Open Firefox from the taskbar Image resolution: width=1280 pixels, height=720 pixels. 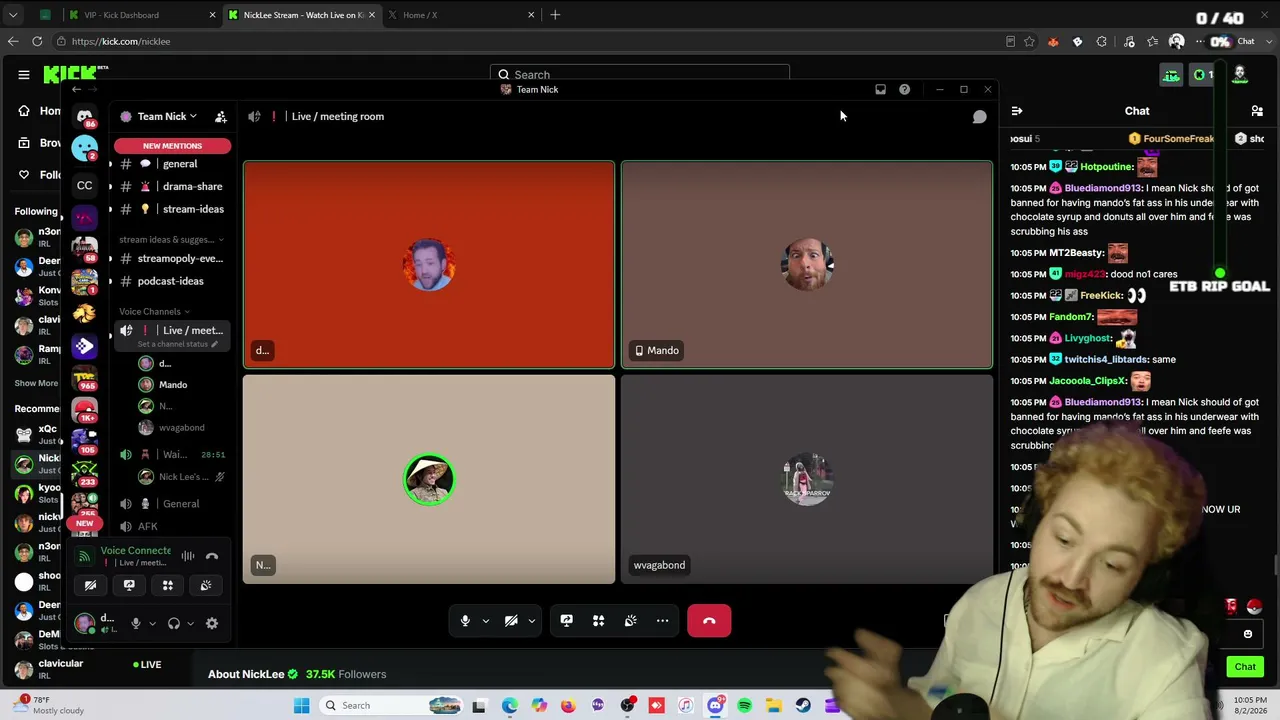(x=568, y=706)
